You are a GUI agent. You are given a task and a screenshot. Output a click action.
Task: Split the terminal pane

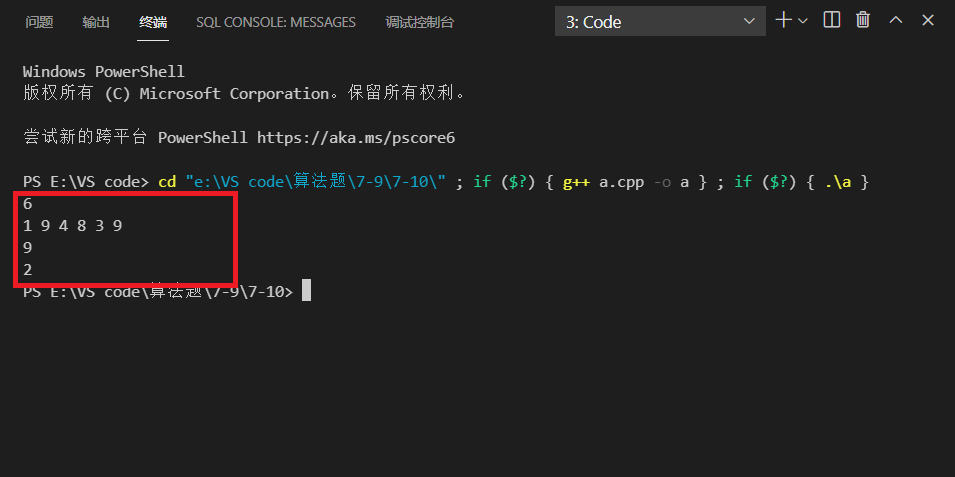pos(831,20)
